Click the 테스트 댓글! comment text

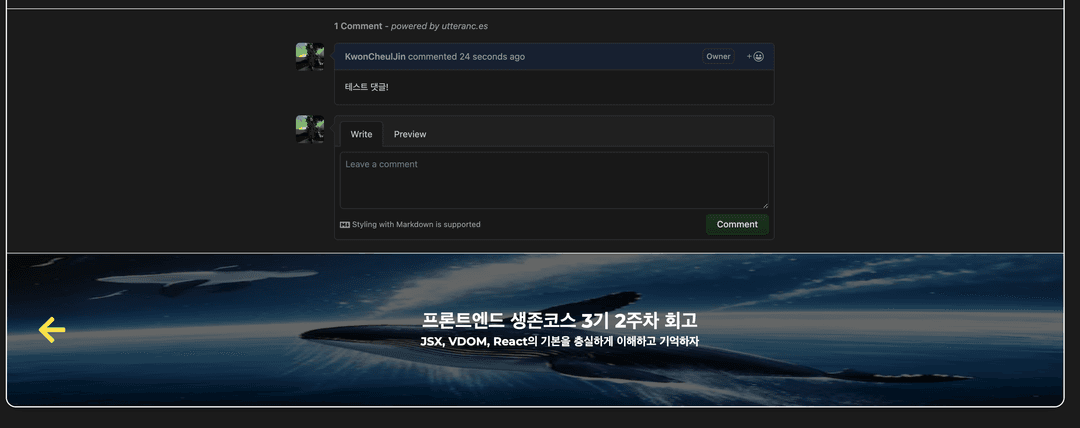367,87
